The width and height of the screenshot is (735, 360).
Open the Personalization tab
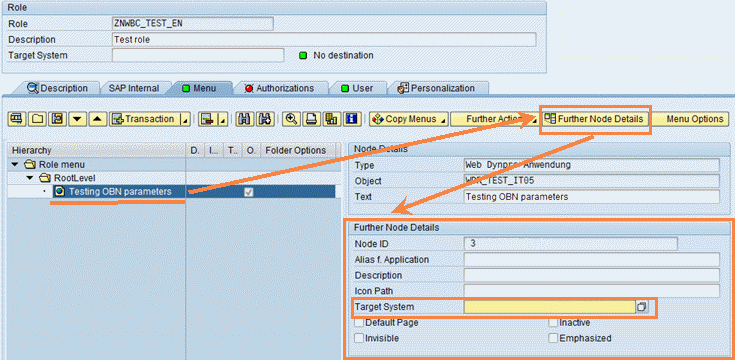click(437, 88)
